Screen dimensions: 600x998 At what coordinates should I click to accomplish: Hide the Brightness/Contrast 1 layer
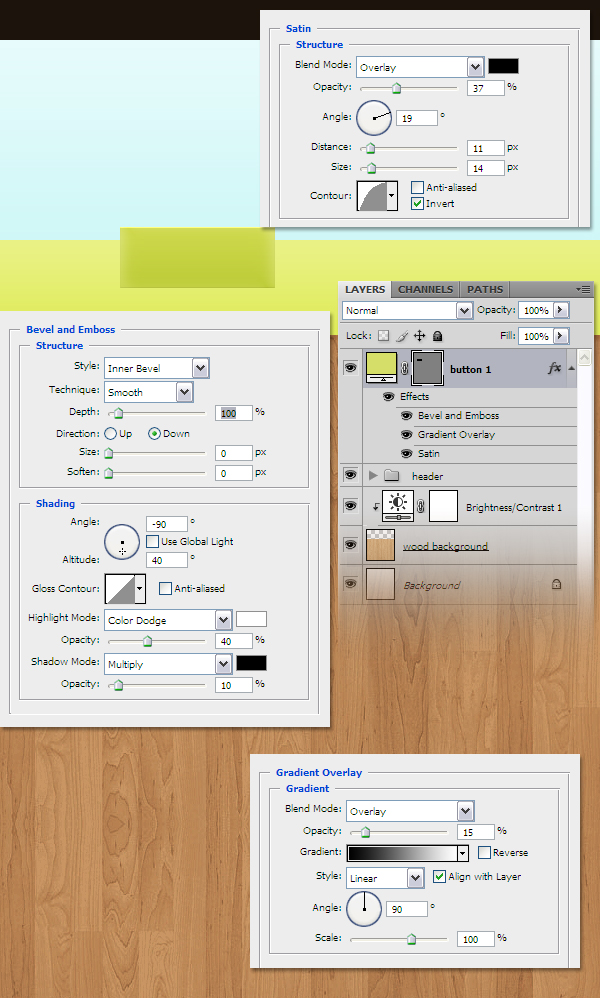point(350,506)
